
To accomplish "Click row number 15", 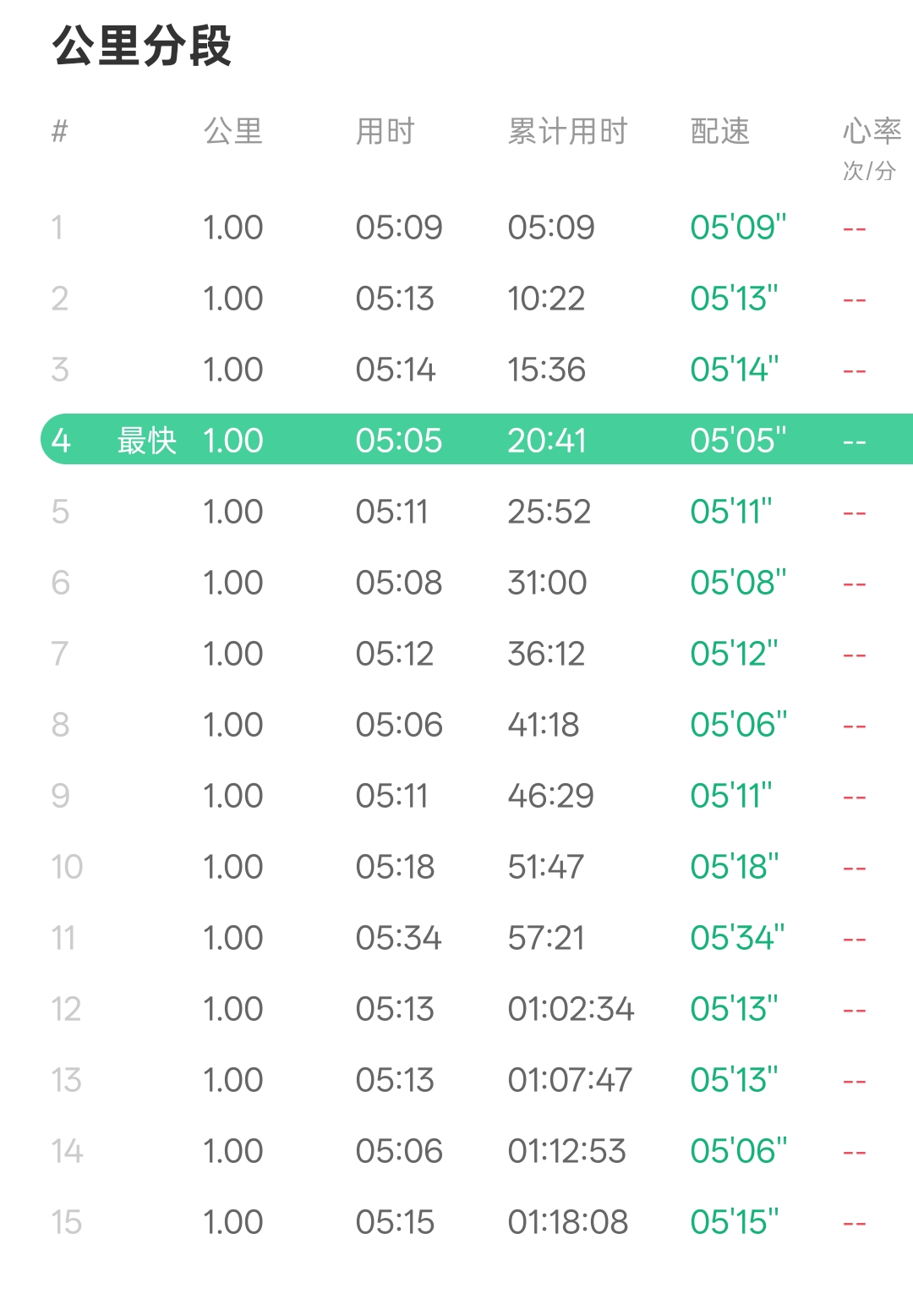I will click(66, 1222).
